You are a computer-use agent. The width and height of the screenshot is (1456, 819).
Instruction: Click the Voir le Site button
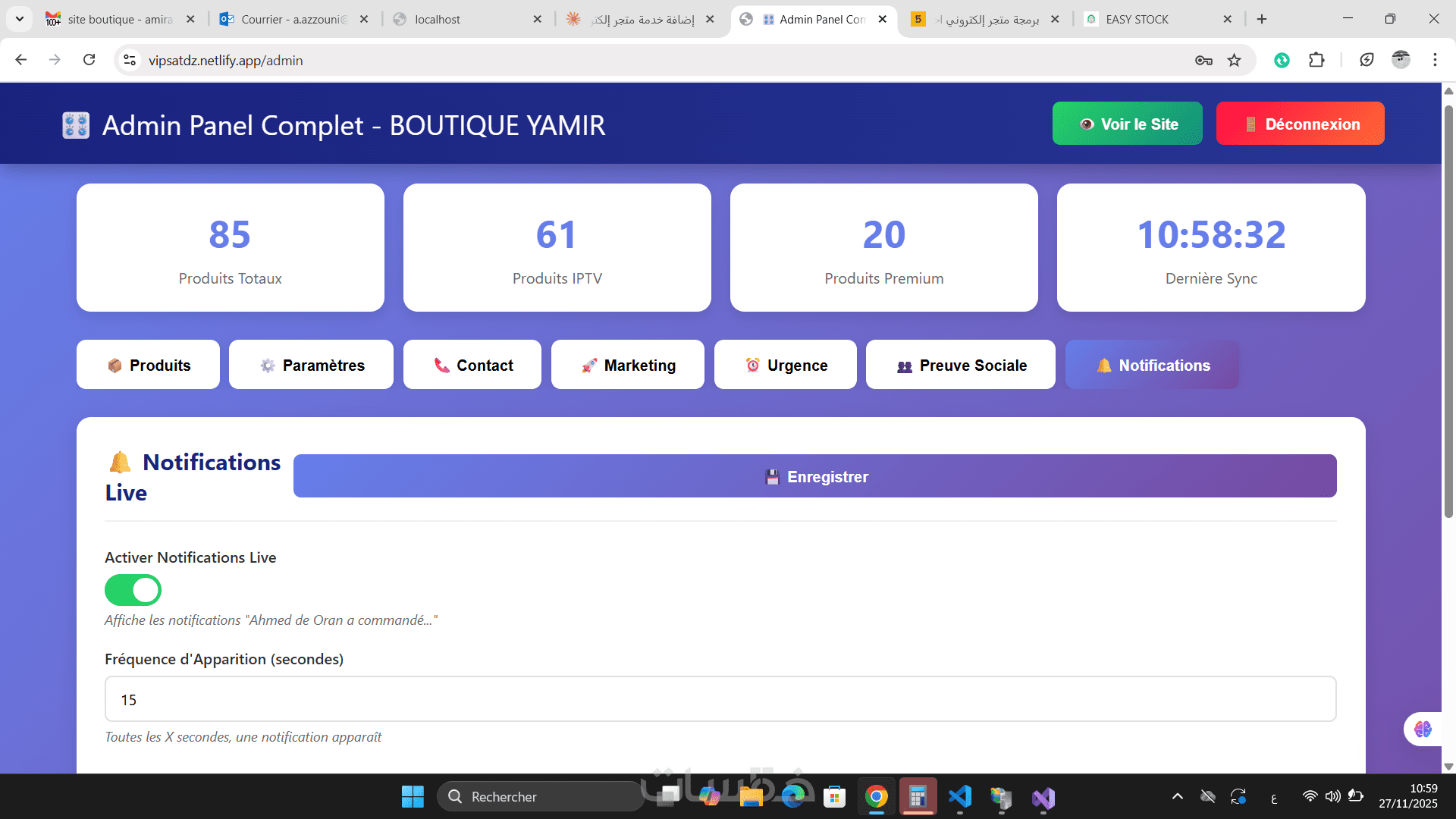(1127, 124)
